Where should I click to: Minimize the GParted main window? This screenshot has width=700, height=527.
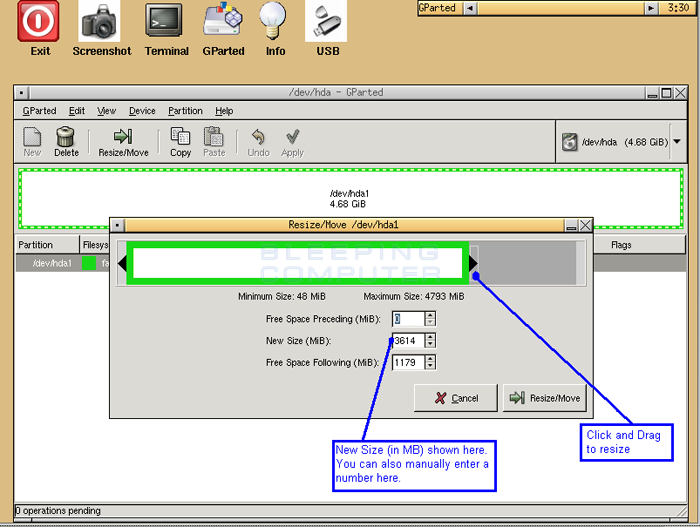tap(652, 93)
